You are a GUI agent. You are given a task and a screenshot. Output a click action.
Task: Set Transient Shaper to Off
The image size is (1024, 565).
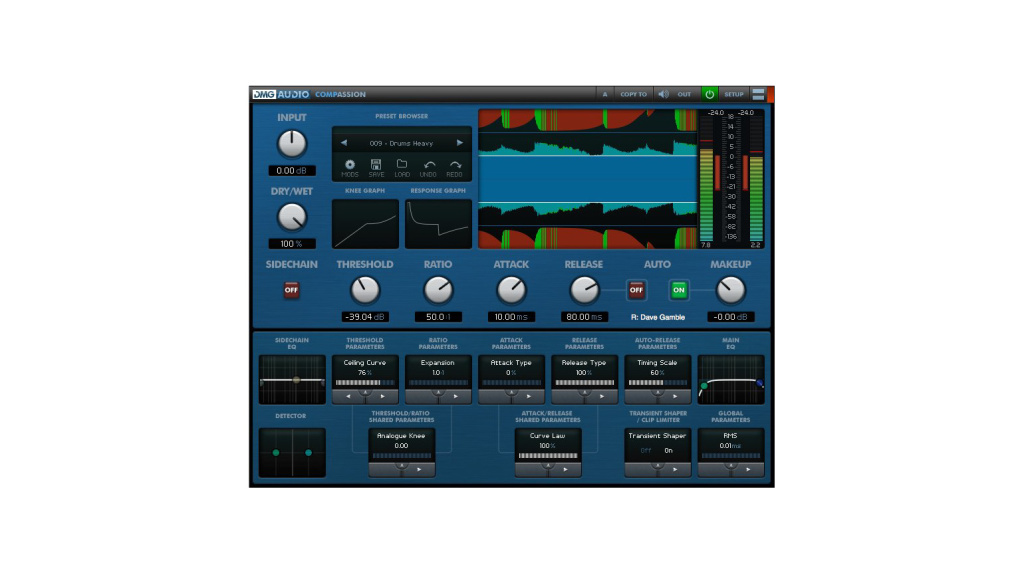646,451
